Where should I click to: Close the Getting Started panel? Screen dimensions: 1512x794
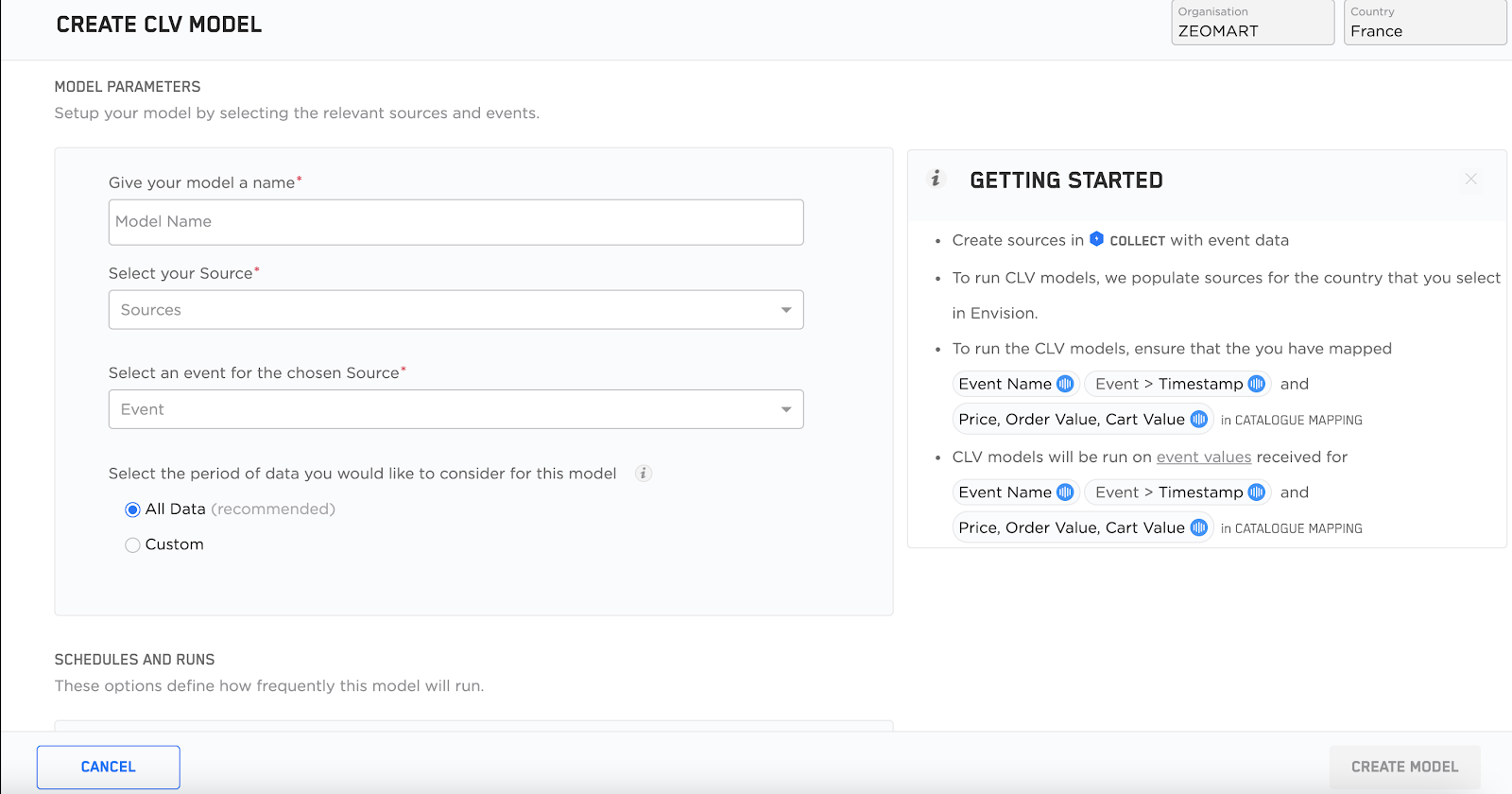click(x=1470, y=179)
